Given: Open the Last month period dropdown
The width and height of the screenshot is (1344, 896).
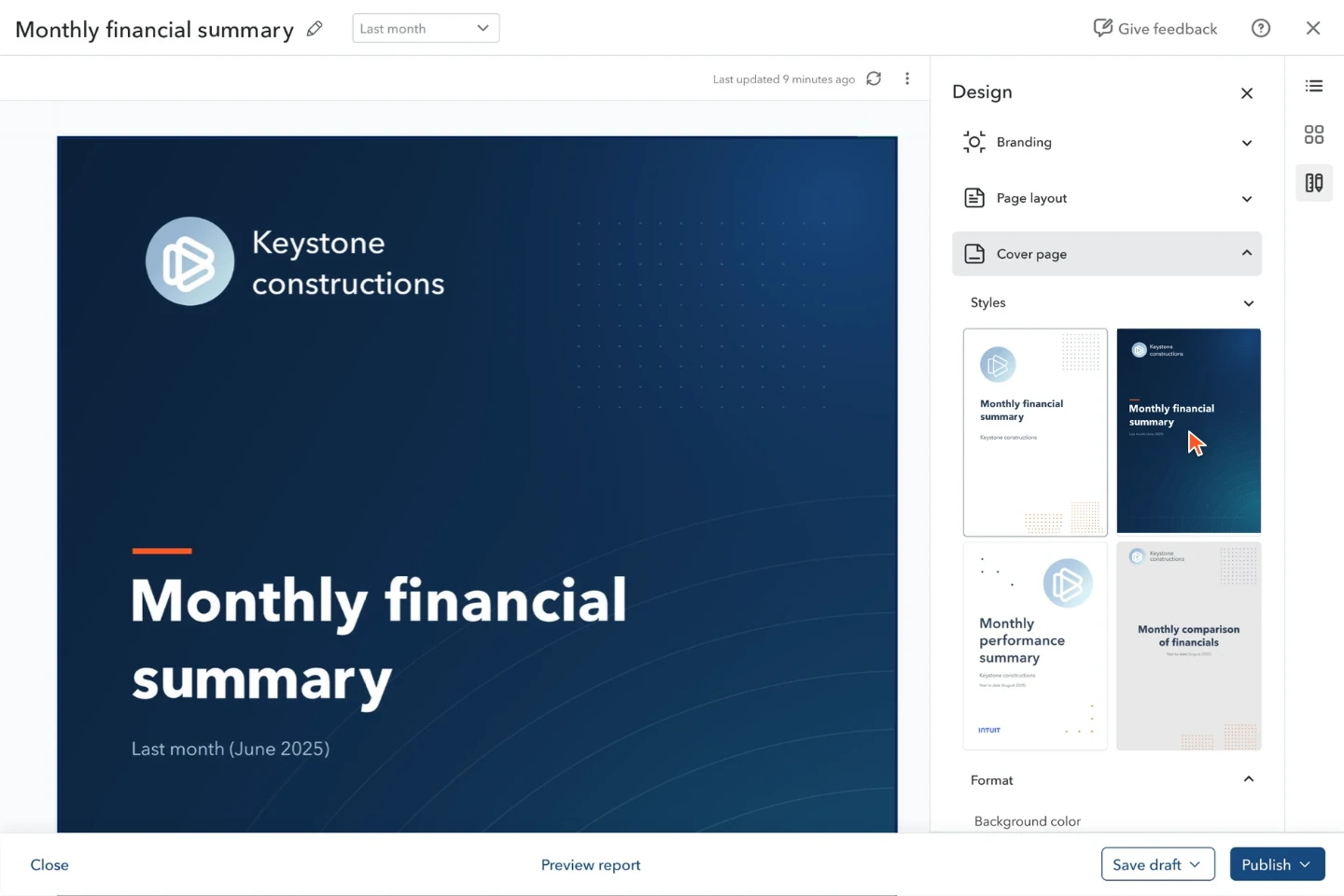Looking at the screenshot, I should coord(426,28).
